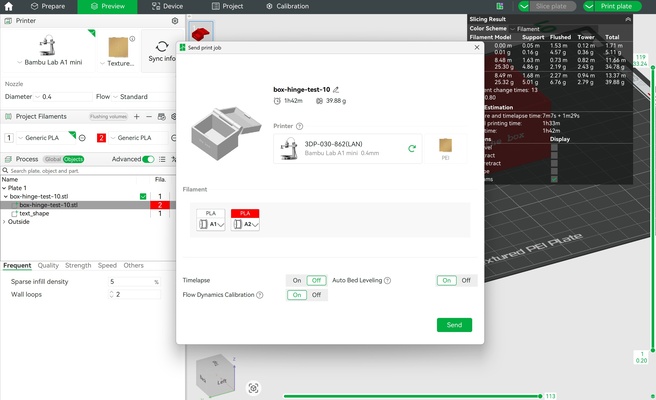Expand the Outside tree node
Image resolution: width=656 pixels, height=400 pixels.
pyautogui.click(x=4, y=222)
